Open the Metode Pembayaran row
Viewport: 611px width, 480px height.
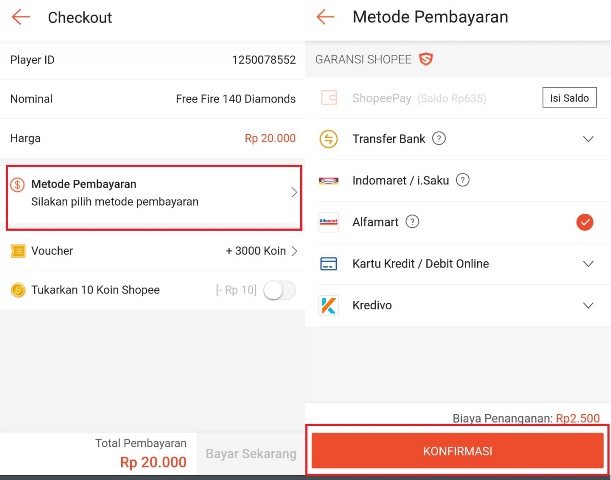tap(154, 198)
